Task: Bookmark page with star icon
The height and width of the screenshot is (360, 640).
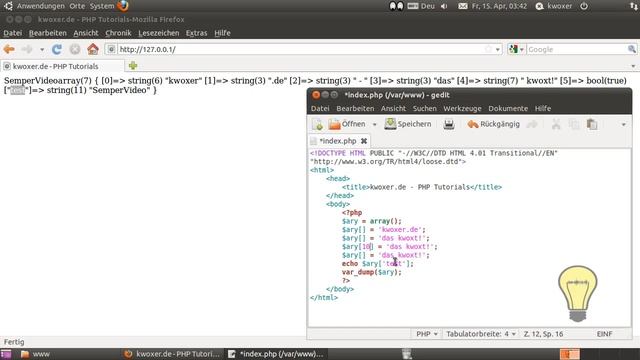Action: coord(488,49)
